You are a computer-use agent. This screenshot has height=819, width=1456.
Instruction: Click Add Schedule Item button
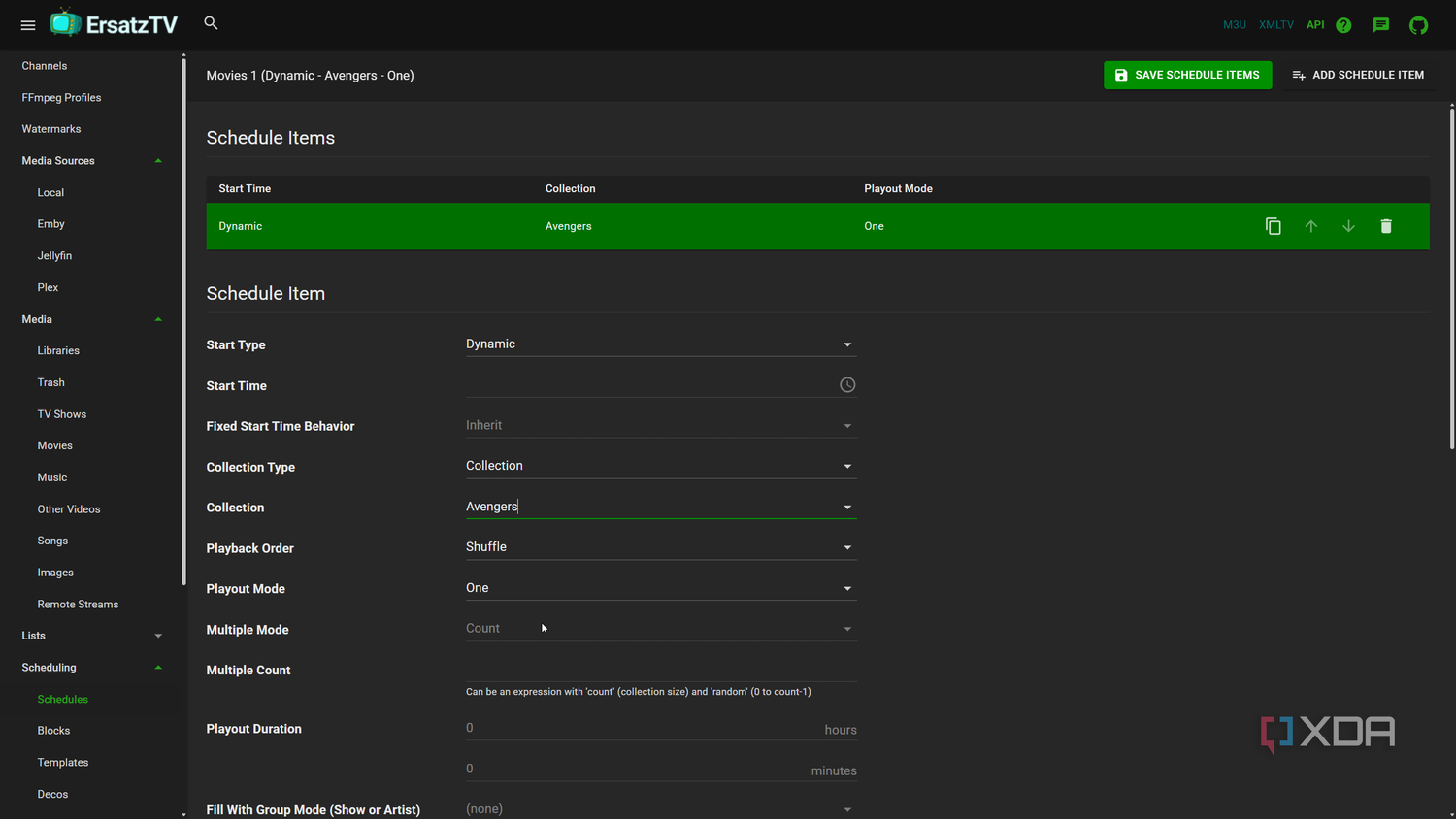click(1358, 75)
